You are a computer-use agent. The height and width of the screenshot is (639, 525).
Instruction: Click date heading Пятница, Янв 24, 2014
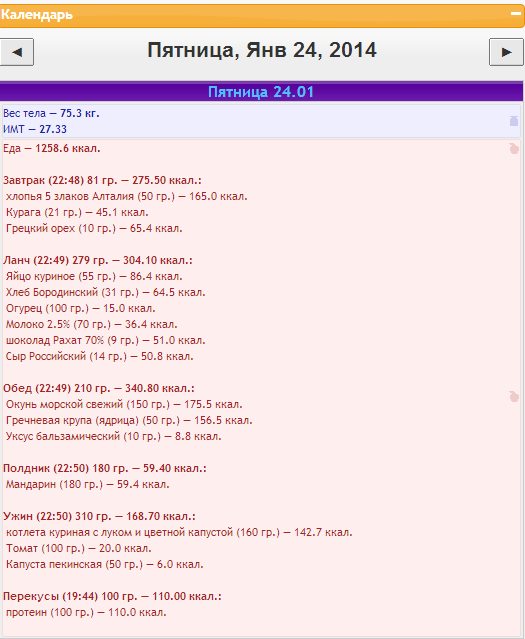[262, 50]
